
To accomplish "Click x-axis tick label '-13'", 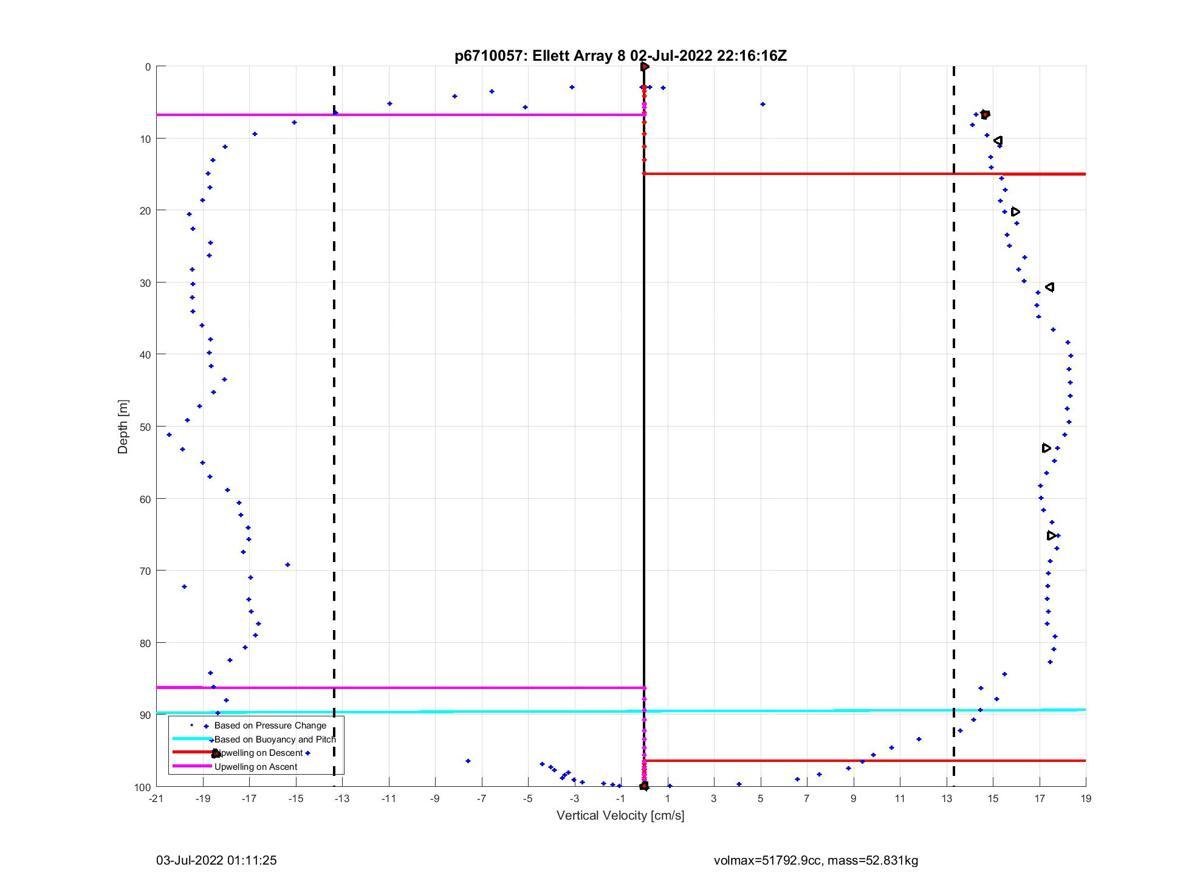I will pyautogui.click(x=342, y=799).
